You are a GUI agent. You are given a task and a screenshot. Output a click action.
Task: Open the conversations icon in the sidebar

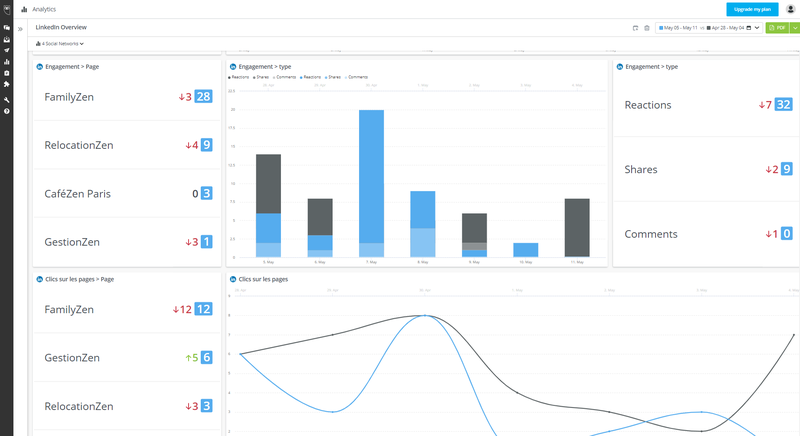(x=7, y=28)
